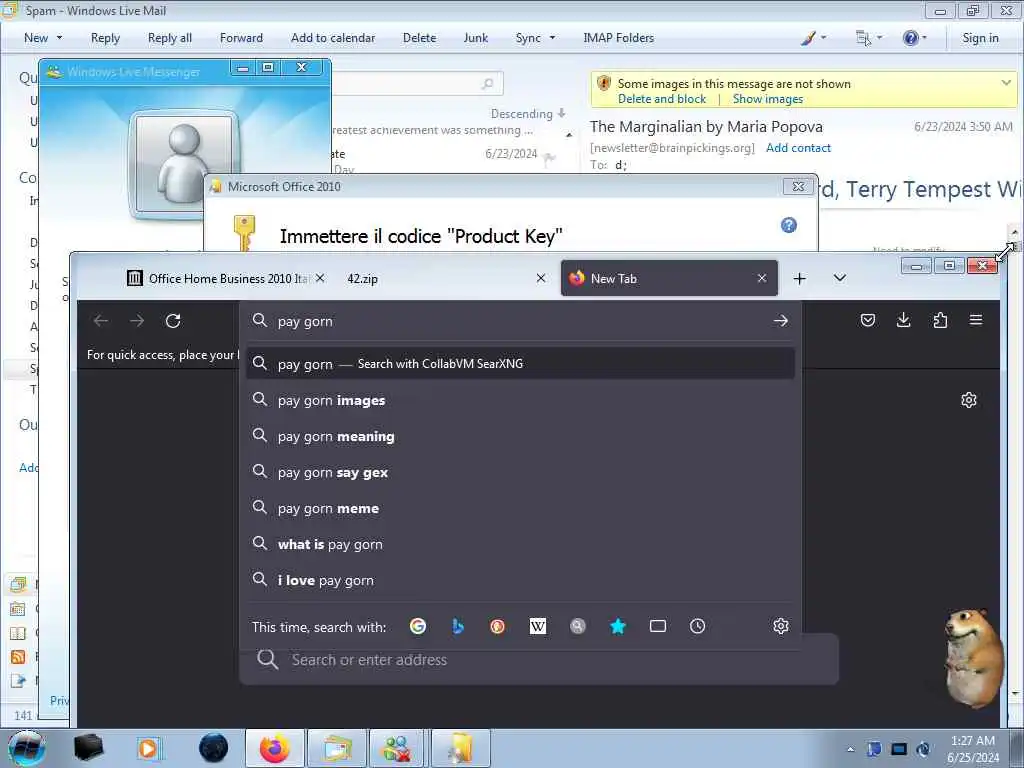The image size is (1024, 768).
Task: Open Firefox hamburger menu
Action: pyautogui.click(x=976, y=320)
